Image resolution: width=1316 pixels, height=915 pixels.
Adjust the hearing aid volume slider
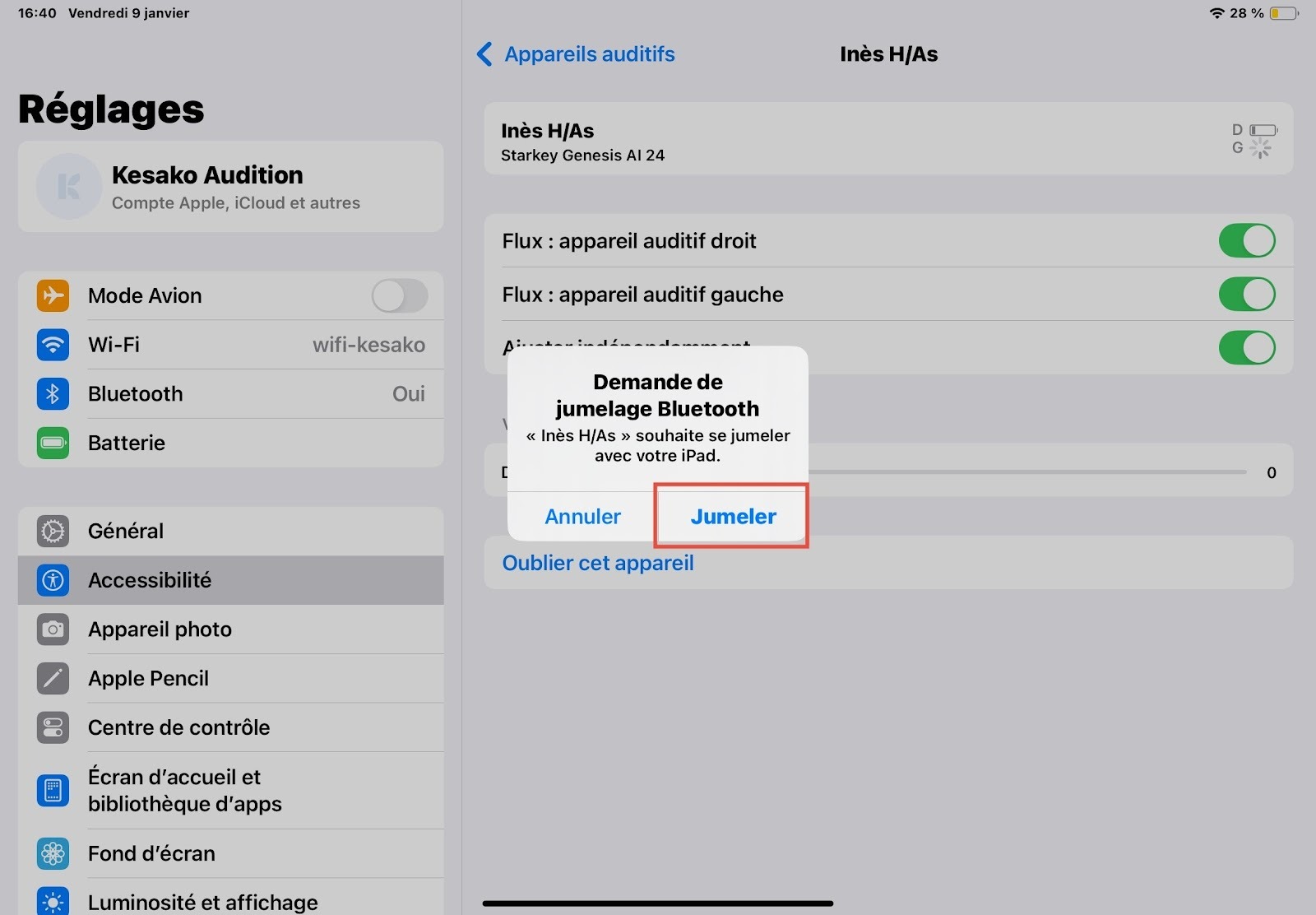[1028, 472]
